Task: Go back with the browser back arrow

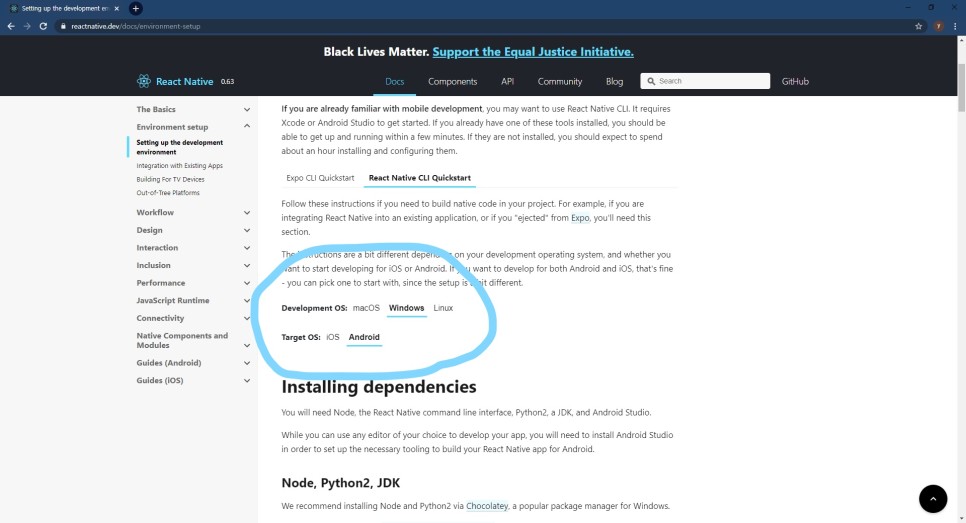Action: click(10, 26)
